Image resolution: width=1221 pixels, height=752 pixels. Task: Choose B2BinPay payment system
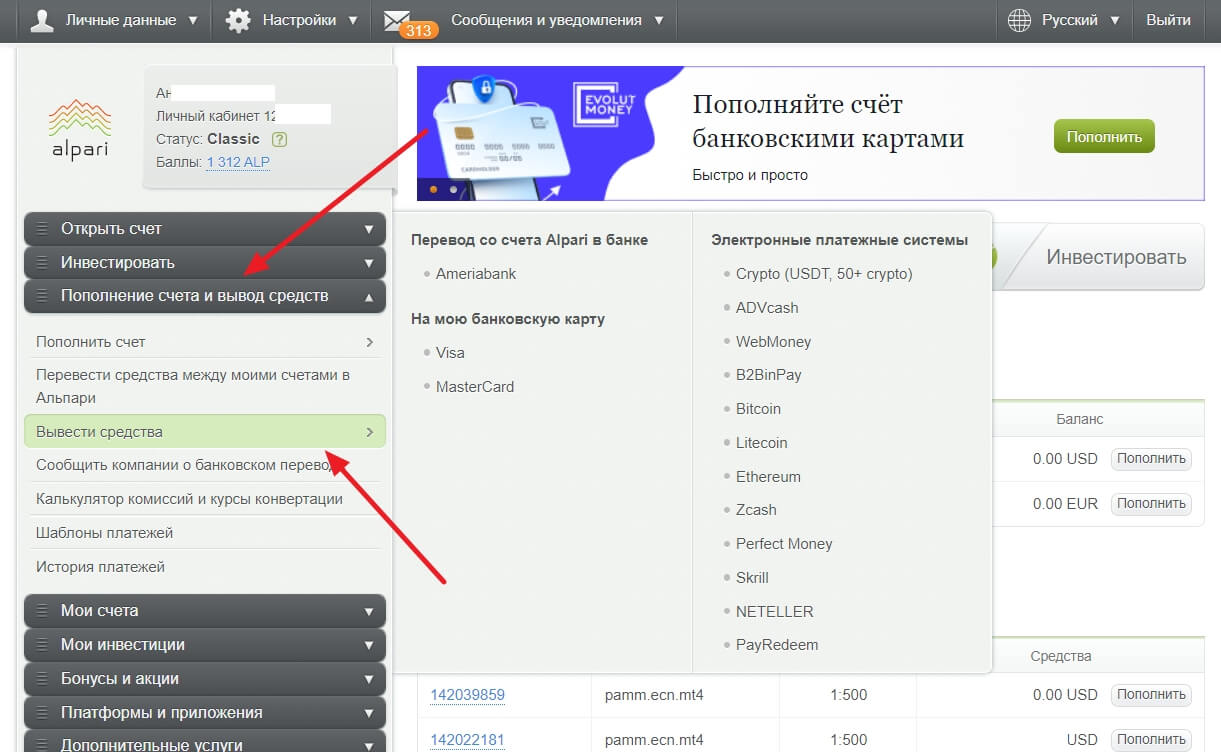pos(769,375)
